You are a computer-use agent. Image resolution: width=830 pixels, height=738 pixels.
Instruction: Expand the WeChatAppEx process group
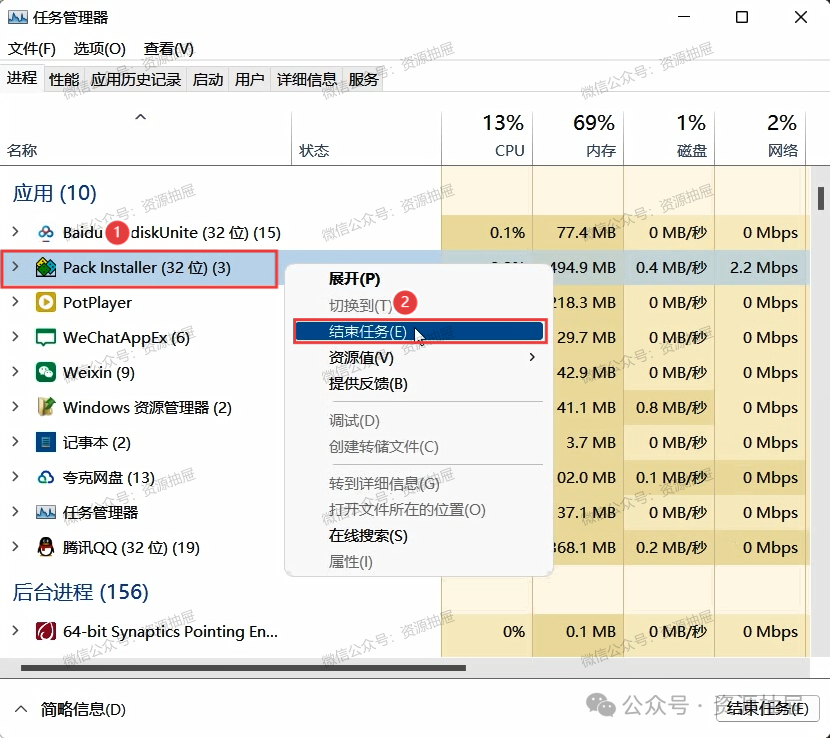point(15,337)
